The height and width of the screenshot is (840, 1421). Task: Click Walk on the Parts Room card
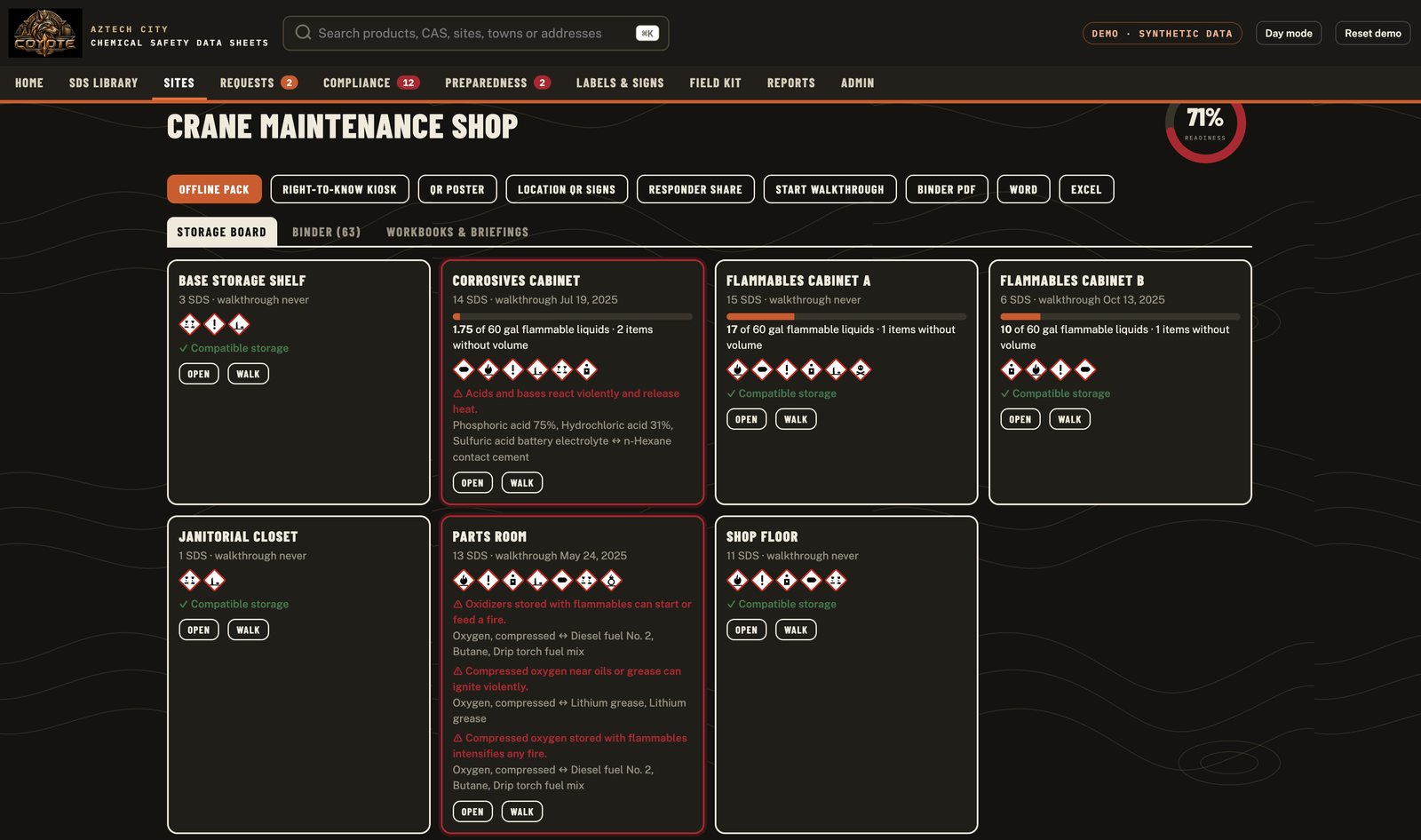point(522,812)
